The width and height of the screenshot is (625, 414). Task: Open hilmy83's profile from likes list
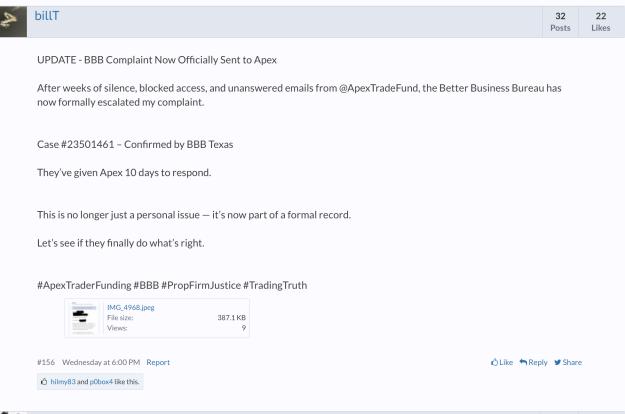(63, 382)
